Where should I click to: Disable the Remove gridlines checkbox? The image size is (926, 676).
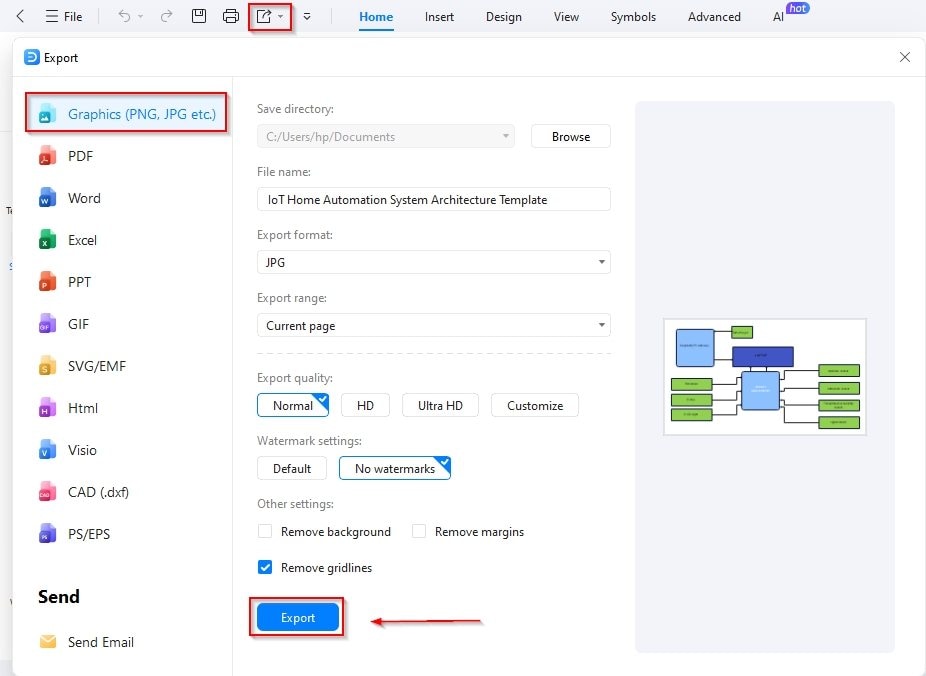pyautogui.click(x=265, y=567)
